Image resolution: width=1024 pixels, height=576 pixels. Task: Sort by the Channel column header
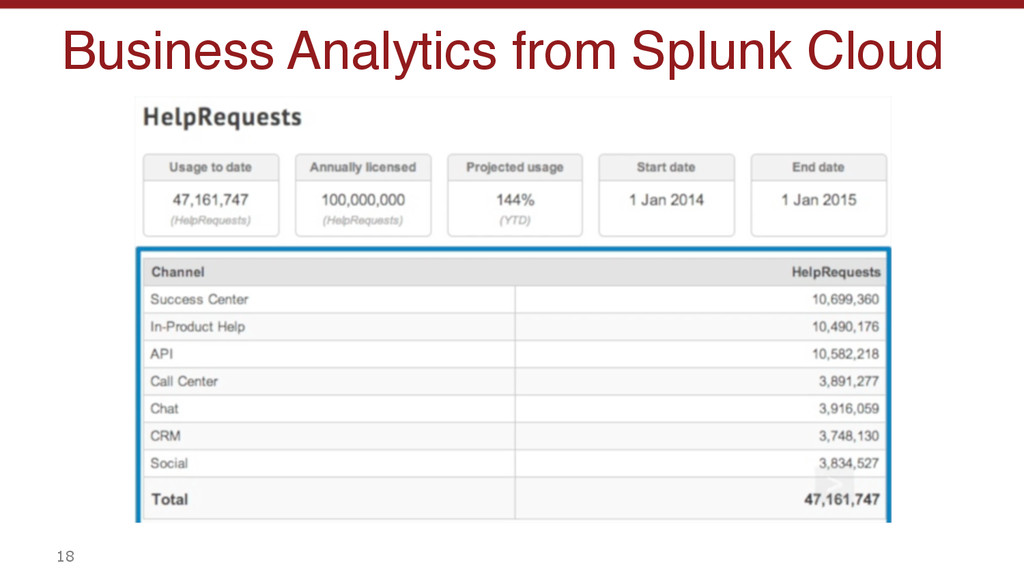click(178, 272)
